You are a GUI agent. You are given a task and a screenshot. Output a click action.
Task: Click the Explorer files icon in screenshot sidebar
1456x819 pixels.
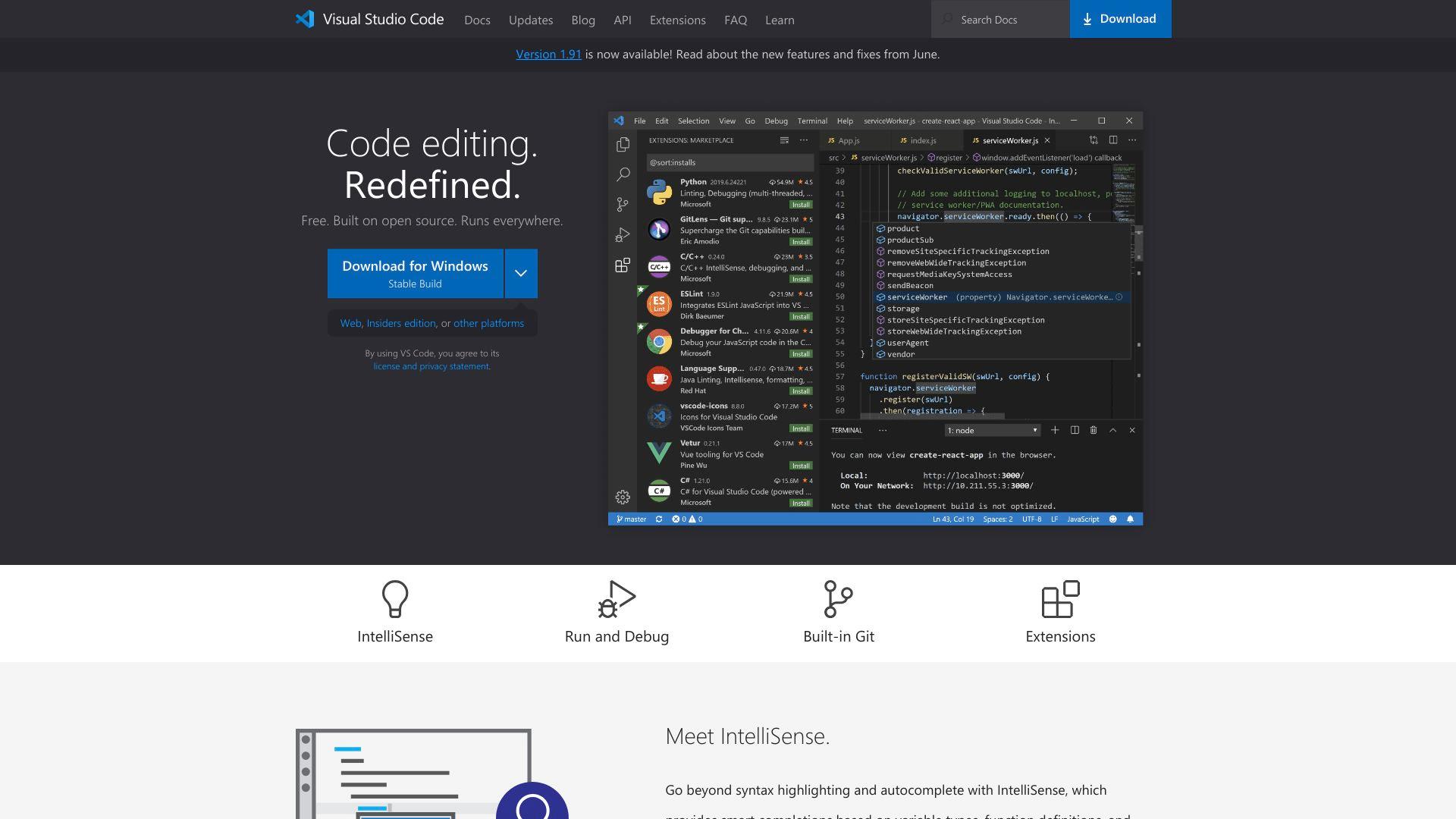click(623, 144)
